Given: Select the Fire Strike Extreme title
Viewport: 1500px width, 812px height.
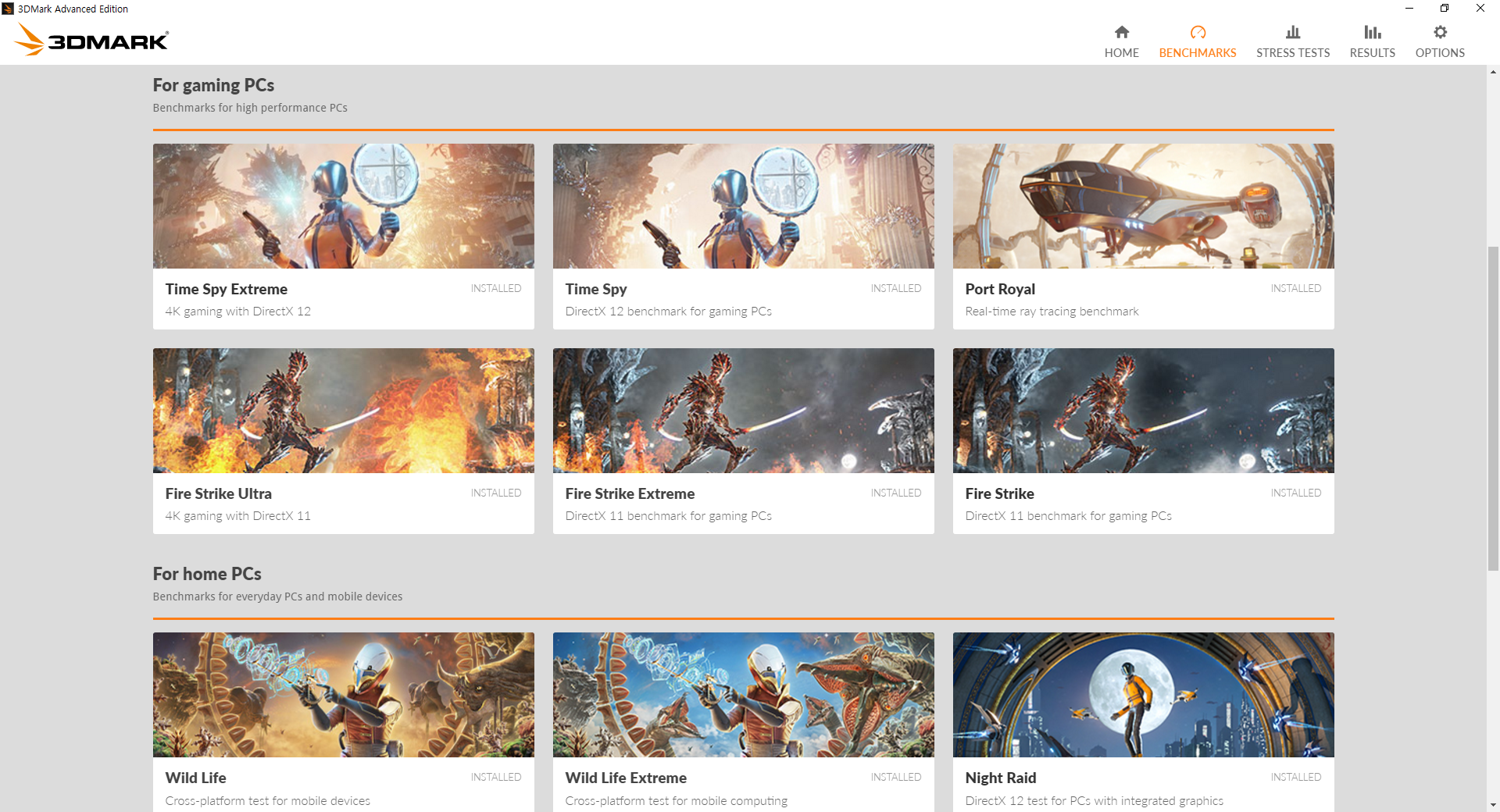Looking at the screenshot, I should tap(630, 494).
